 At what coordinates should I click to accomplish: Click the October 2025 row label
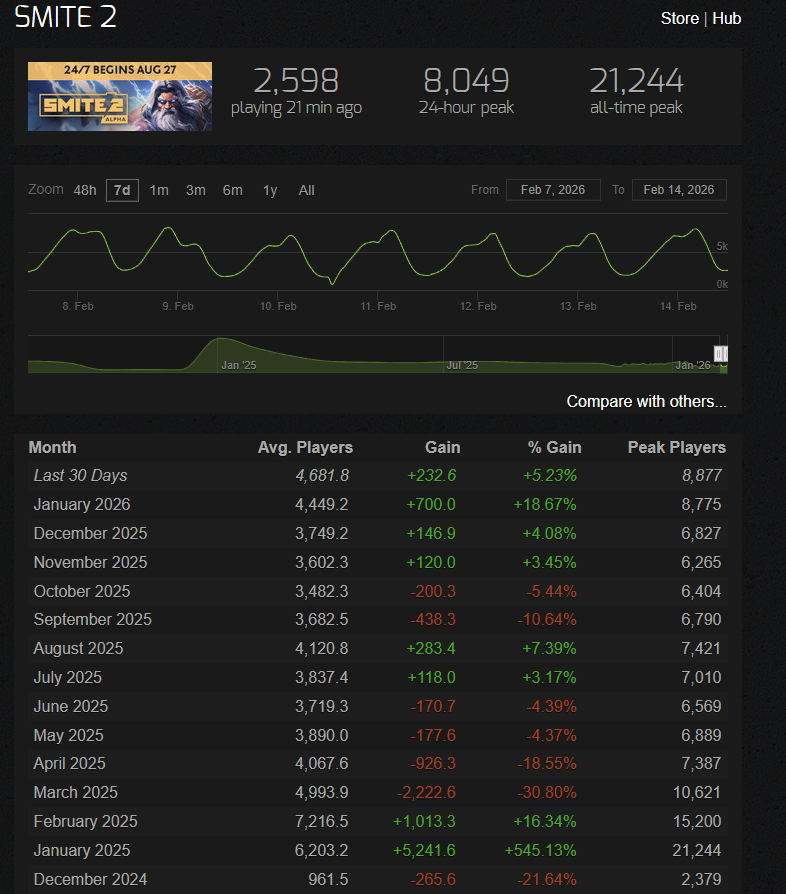(x=82, y=591)
